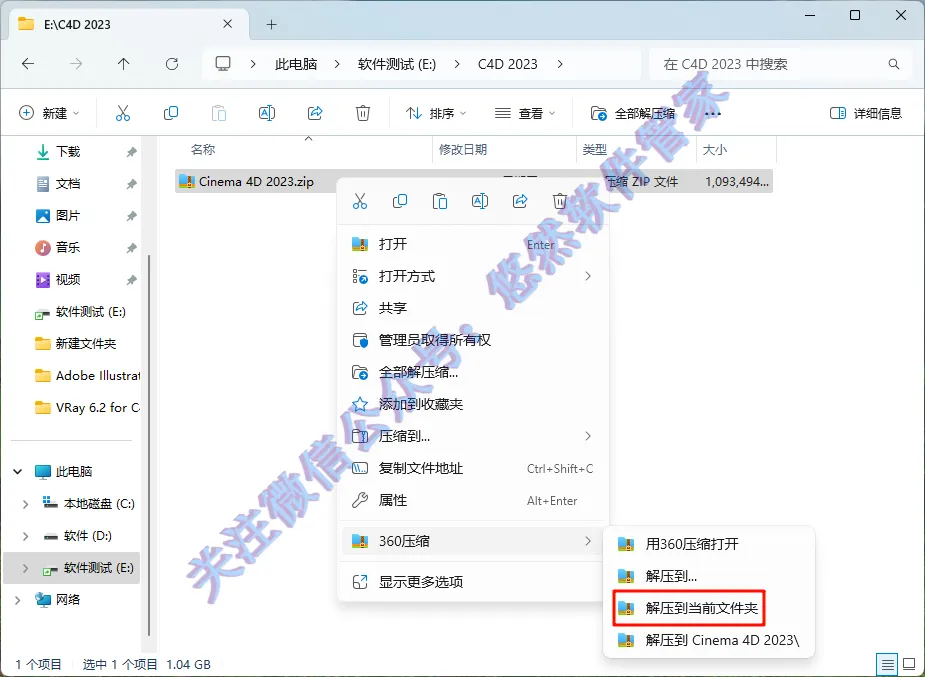Open the 打开方式 submenu
The width and height of the screenshot is (925, 677).
[473, 276]
